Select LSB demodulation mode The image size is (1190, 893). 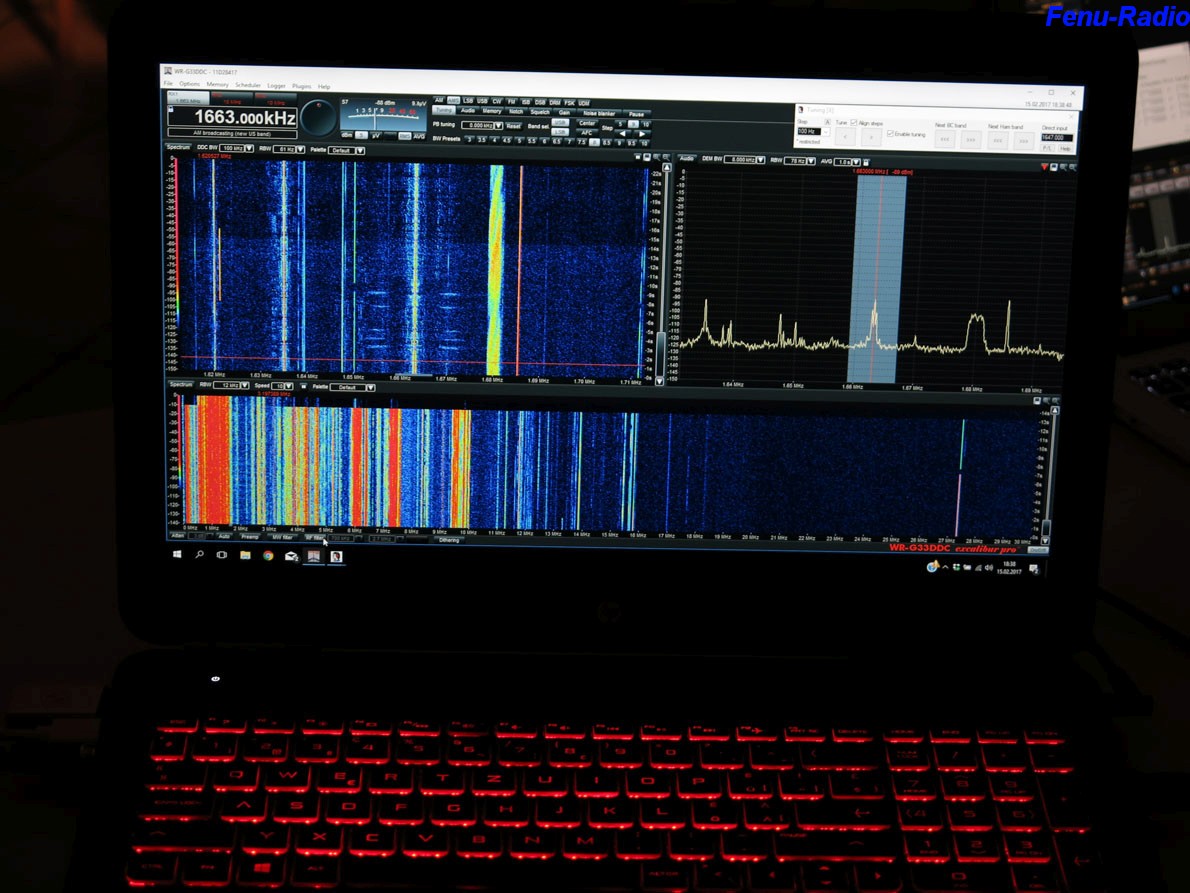click(x=468, y=101)
